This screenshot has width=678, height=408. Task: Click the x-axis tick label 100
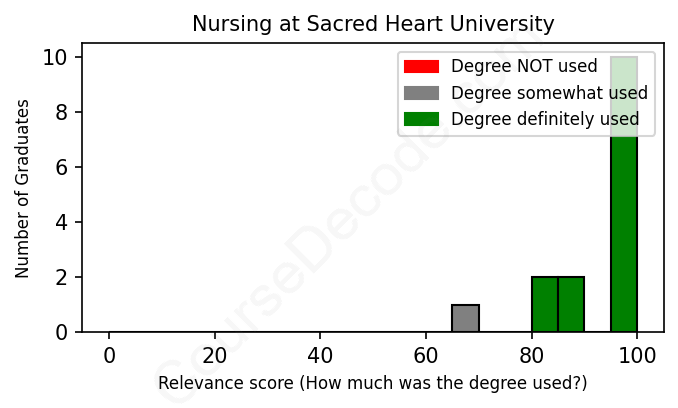(637, 355)
